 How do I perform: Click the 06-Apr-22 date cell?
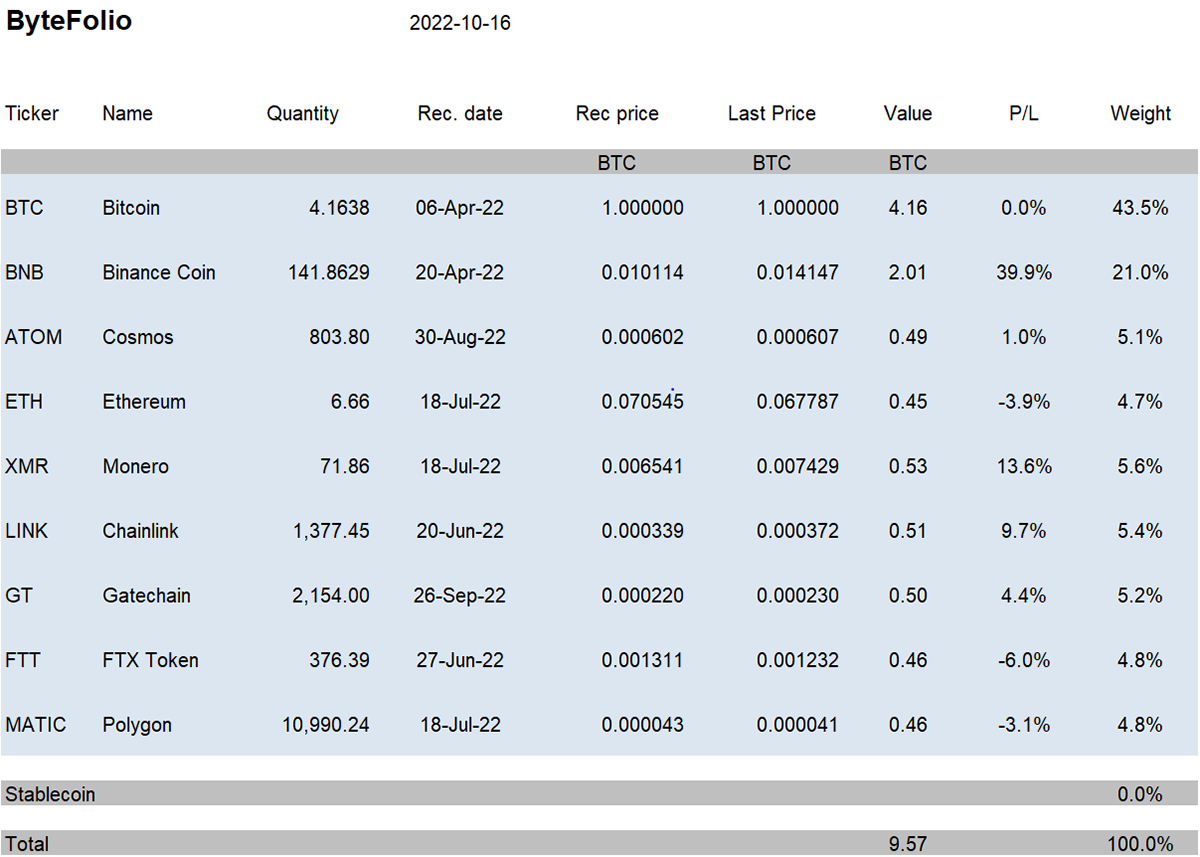click(x=460, y=208)
